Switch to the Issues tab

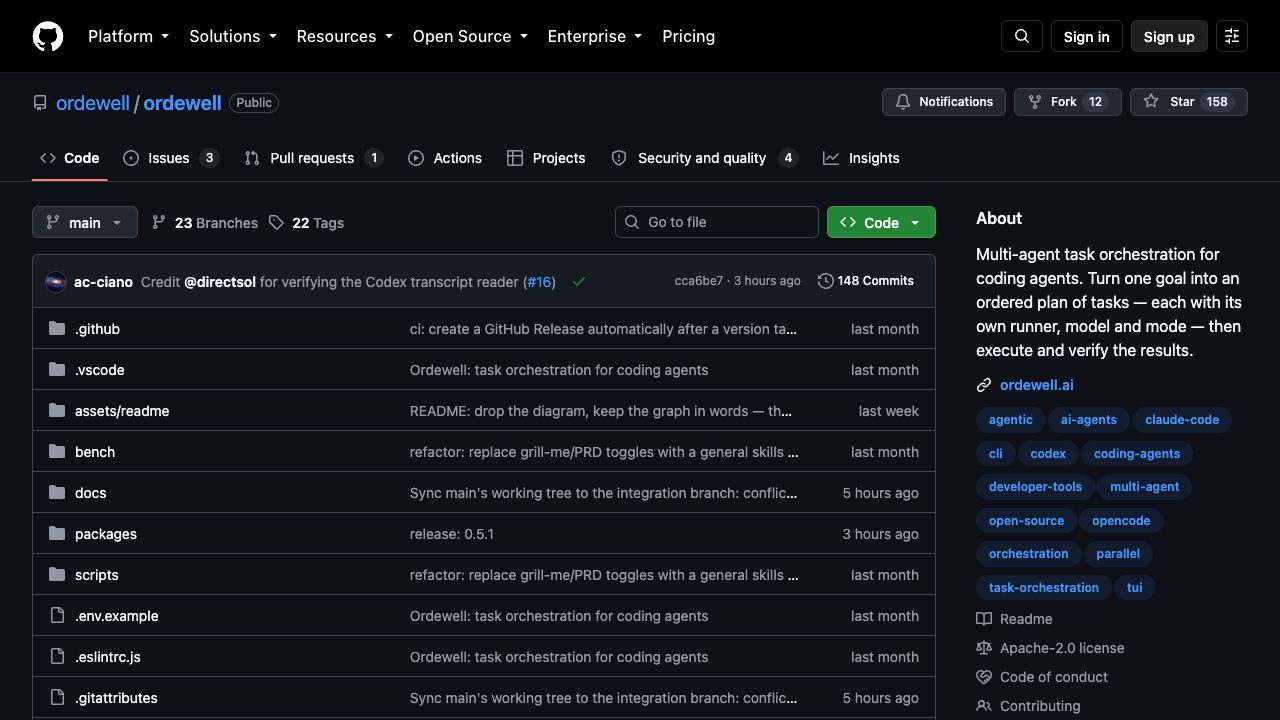(171, 158)
